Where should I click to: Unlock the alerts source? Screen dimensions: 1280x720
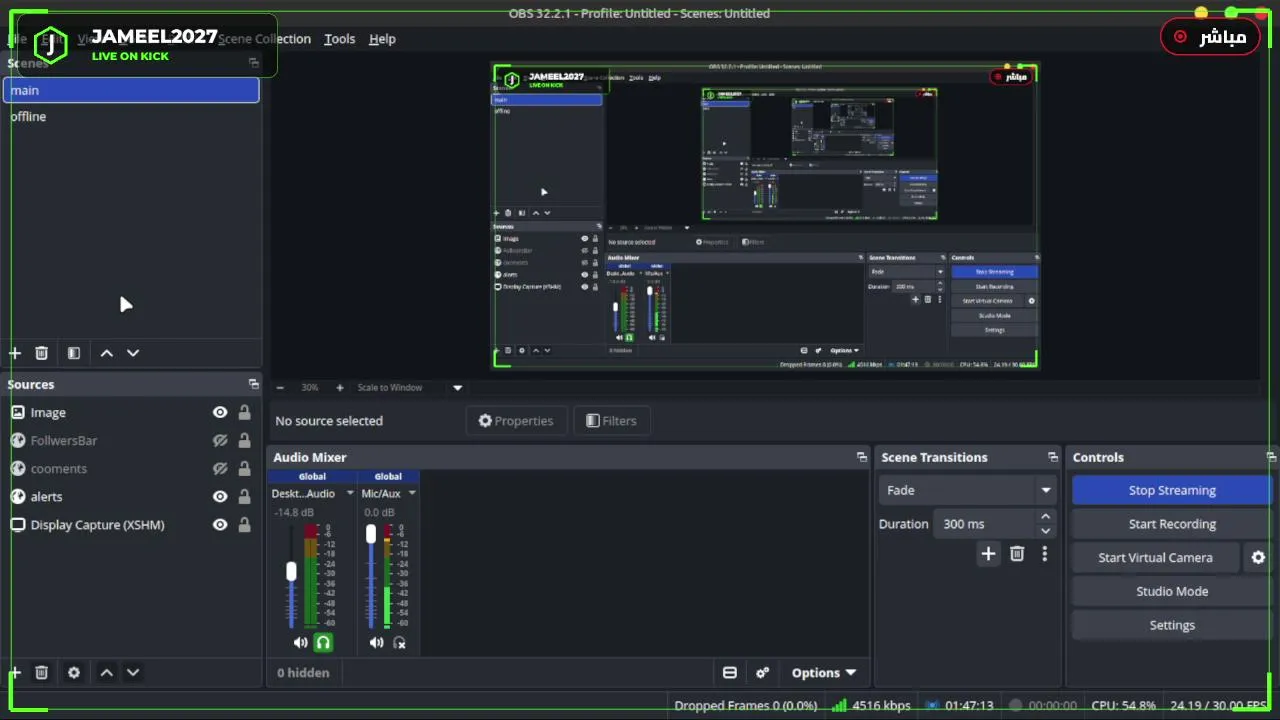[x=244, y=496]
